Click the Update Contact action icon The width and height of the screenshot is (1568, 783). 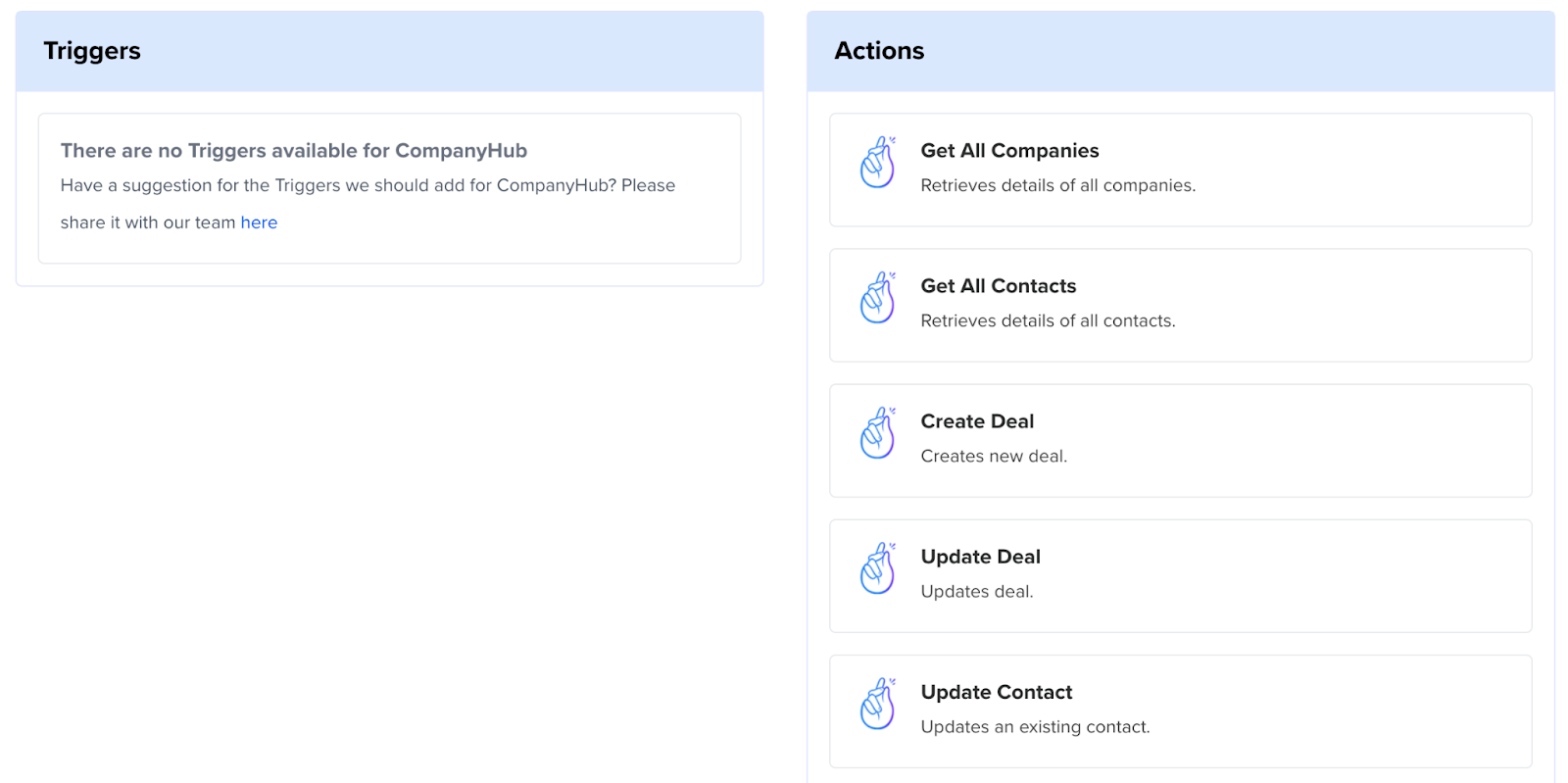point(877,704)
